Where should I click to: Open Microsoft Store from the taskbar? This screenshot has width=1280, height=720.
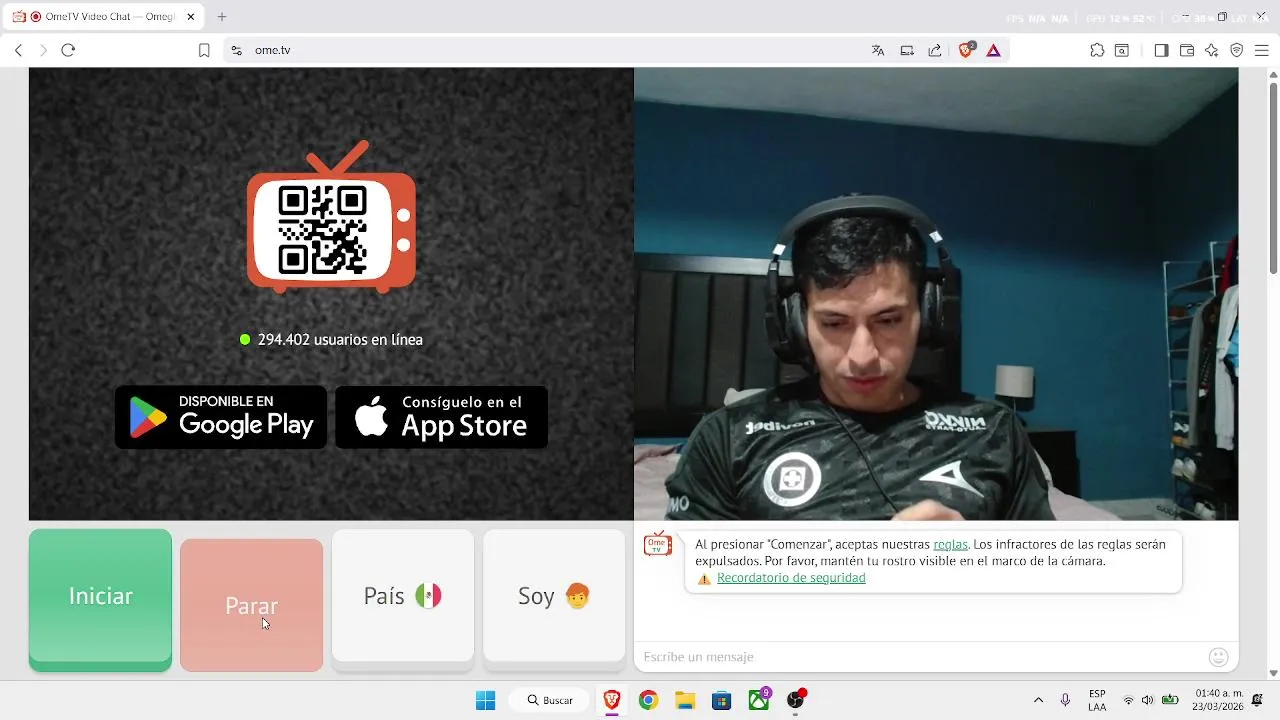pyautogui.click(x=722, y=700)
